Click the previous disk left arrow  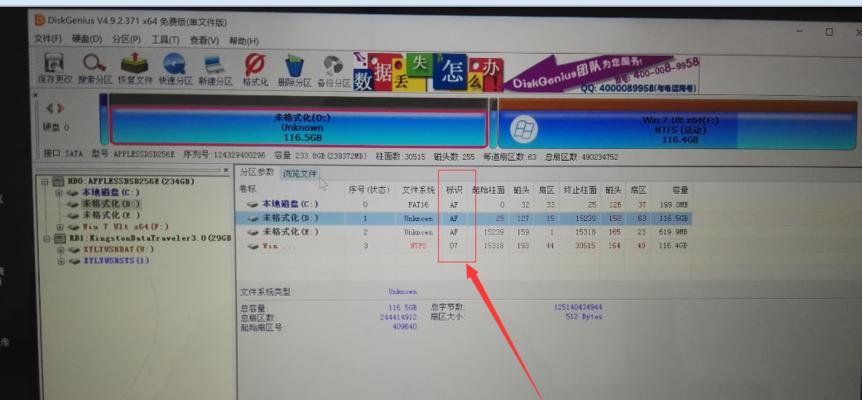tap(49, 108)
